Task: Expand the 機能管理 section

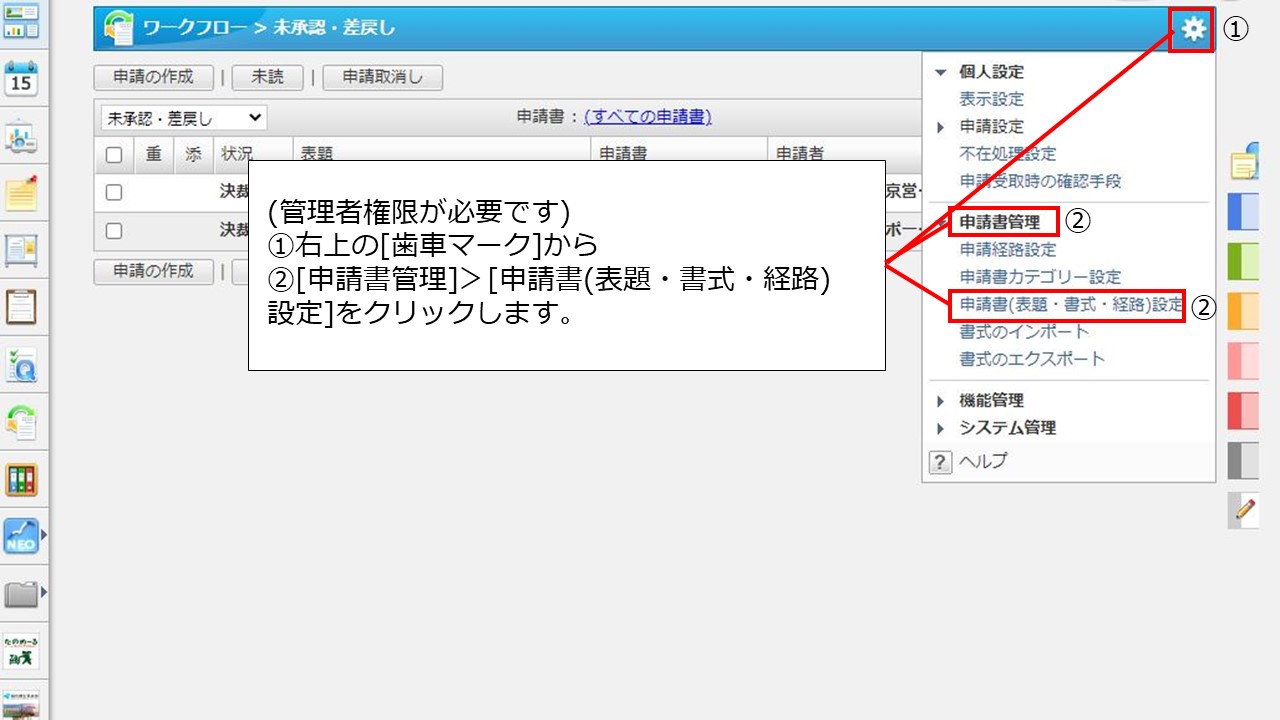Action: (x=939, y=401)
